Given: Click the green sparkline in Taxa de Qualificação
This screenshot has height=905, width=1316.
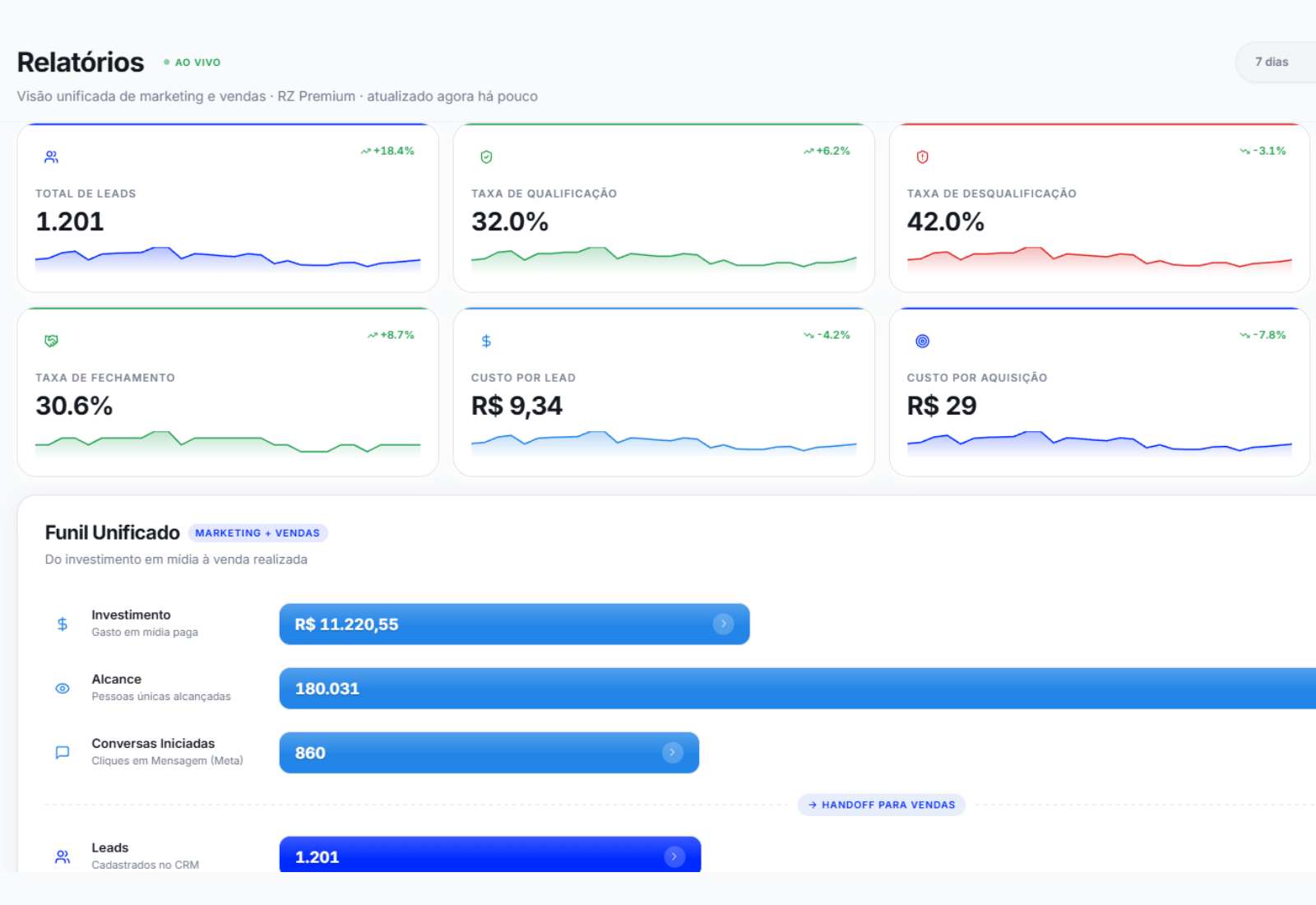Looking at the screenshot, I should coord(664,258).
